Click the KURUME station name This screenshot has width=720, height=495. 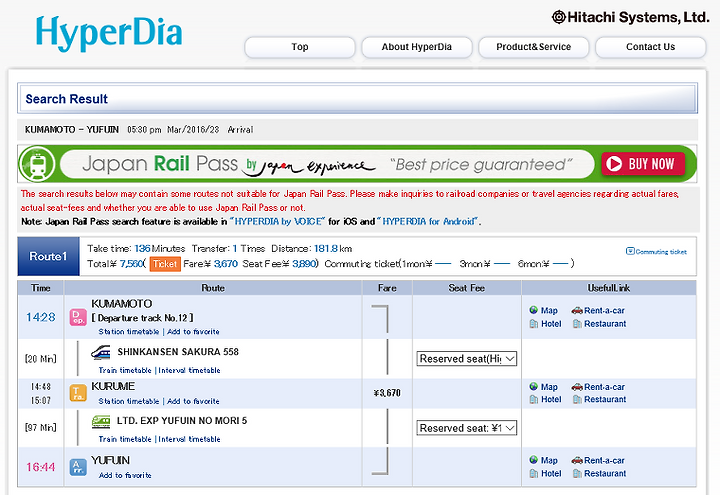113,386
